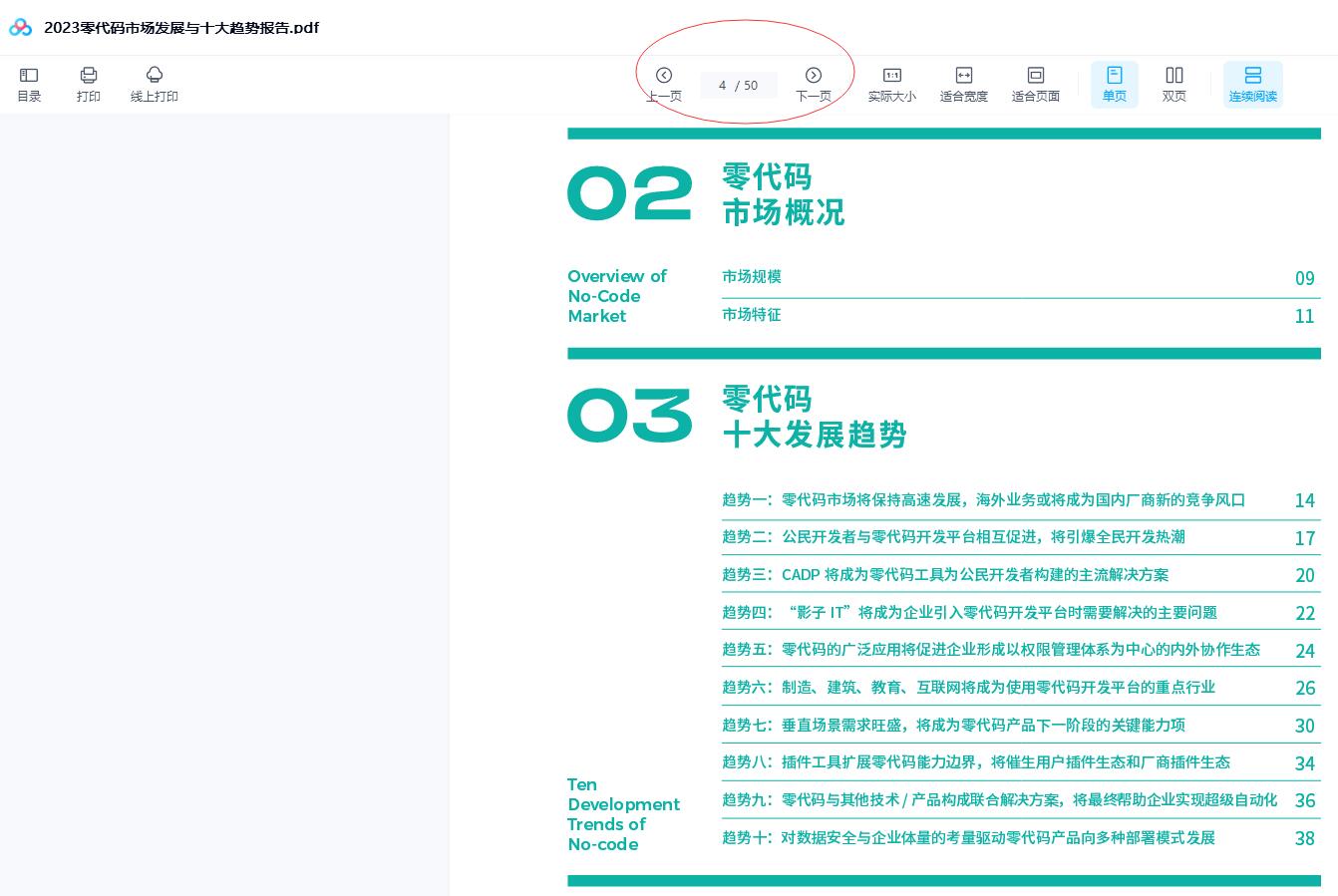Image resolution: width=1338 pixels, height=896 pixels.
Task: Open 趋势一 about overseas business competition
Action: (x=983, y=500)
